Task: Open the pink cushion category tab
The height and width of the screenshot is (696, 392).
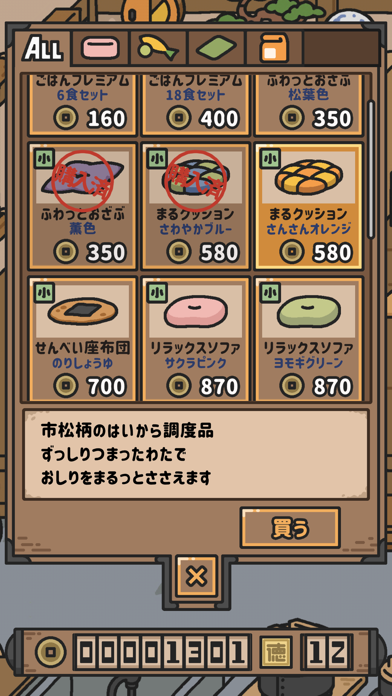Action: (100, 48)
